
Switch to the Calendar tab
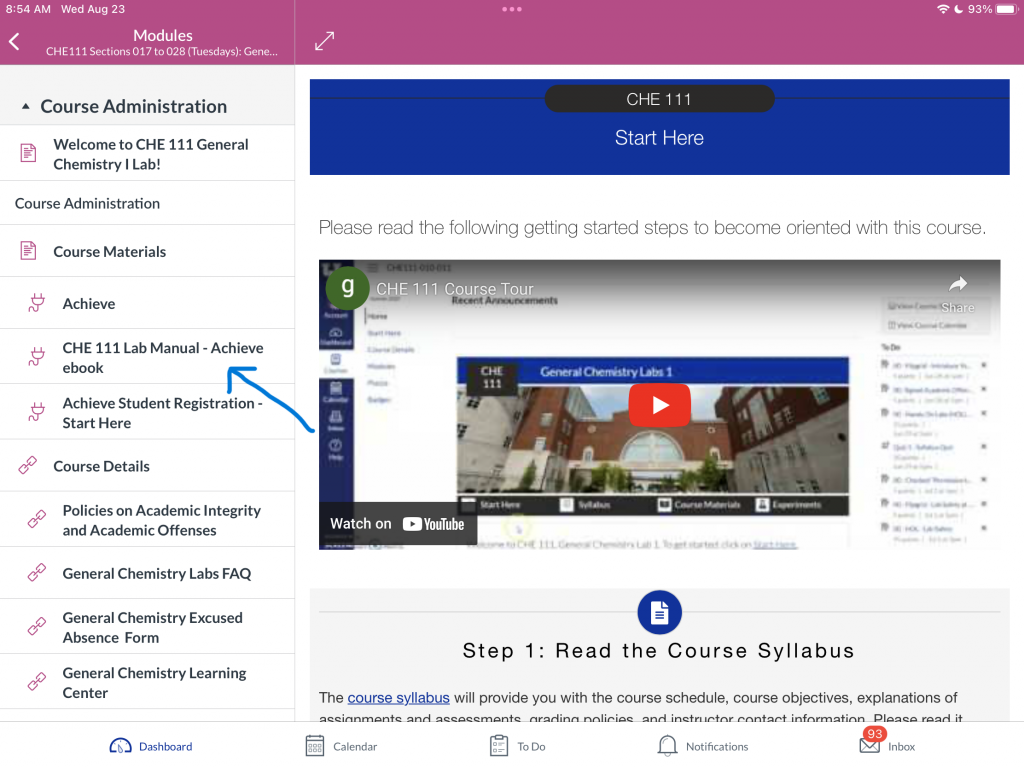341,746
